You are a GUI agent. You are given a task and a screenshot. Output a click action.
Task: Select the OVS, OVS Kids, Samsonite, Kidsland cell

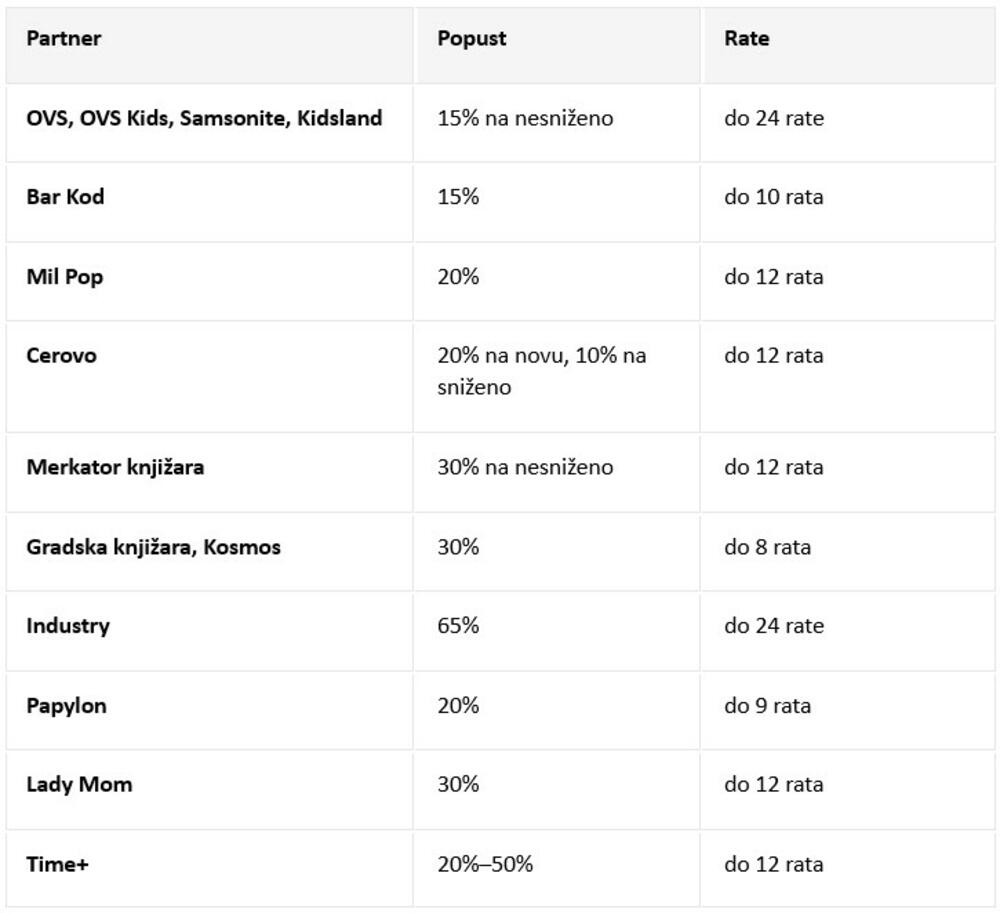coord(204,118)
